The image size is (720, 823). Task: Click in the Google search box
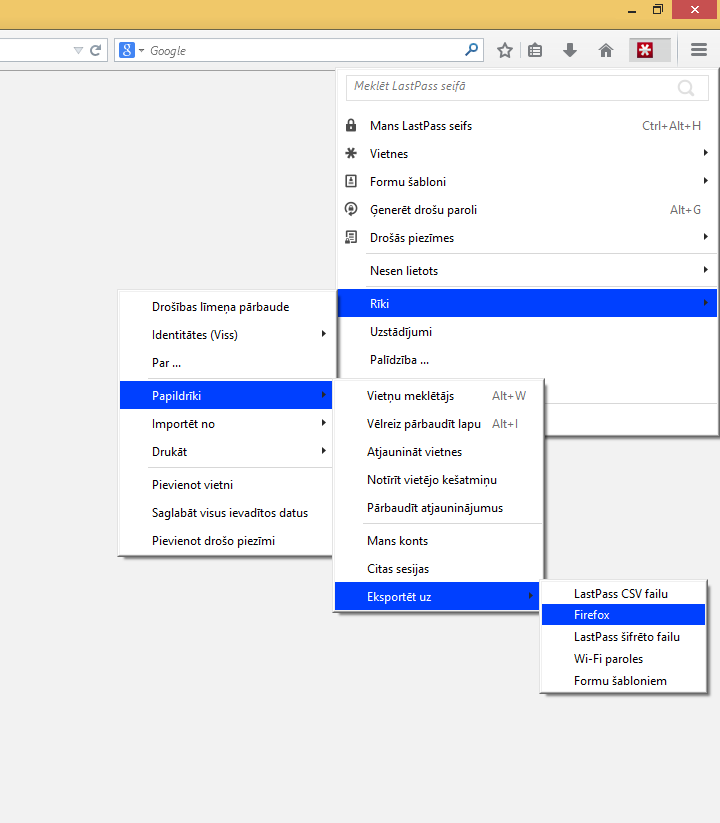point(299,50)
